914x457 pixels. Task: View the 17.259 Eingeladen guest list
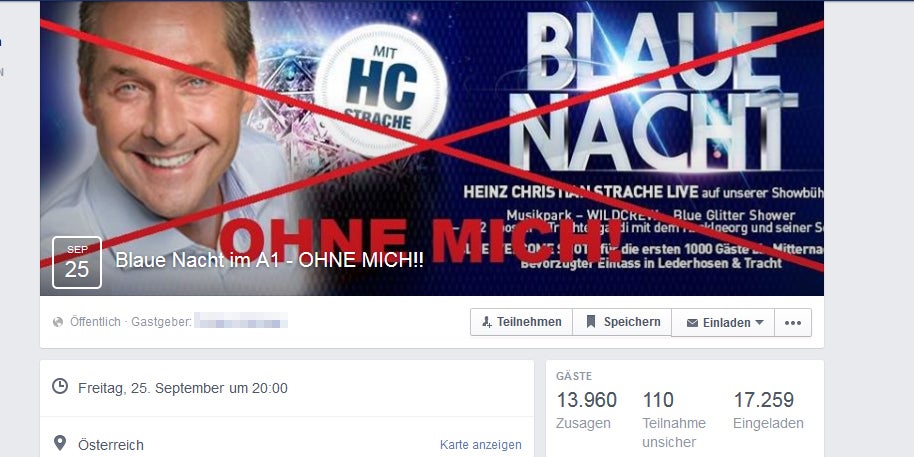pos(768,410)
